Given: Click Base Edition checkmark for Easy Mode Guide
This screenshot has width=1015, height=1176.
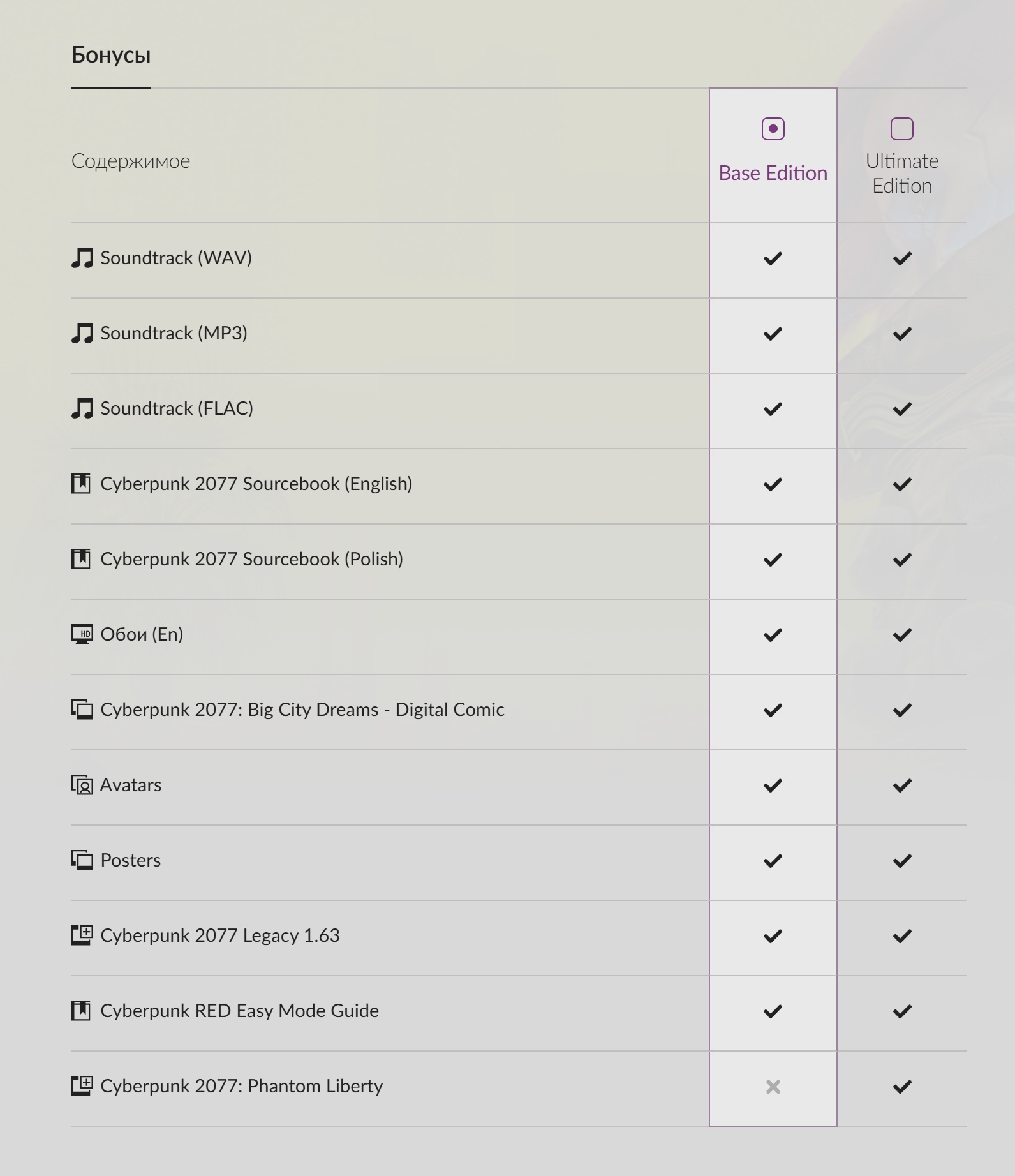Looking at the screenshot, I should [773, 1011].
